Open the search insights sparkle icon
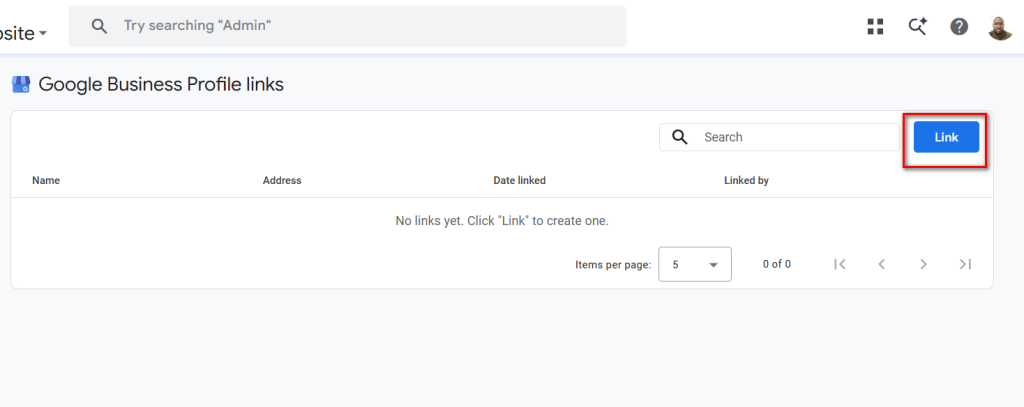This screenshot has width=1024, height=407. [x=918, y=27]
